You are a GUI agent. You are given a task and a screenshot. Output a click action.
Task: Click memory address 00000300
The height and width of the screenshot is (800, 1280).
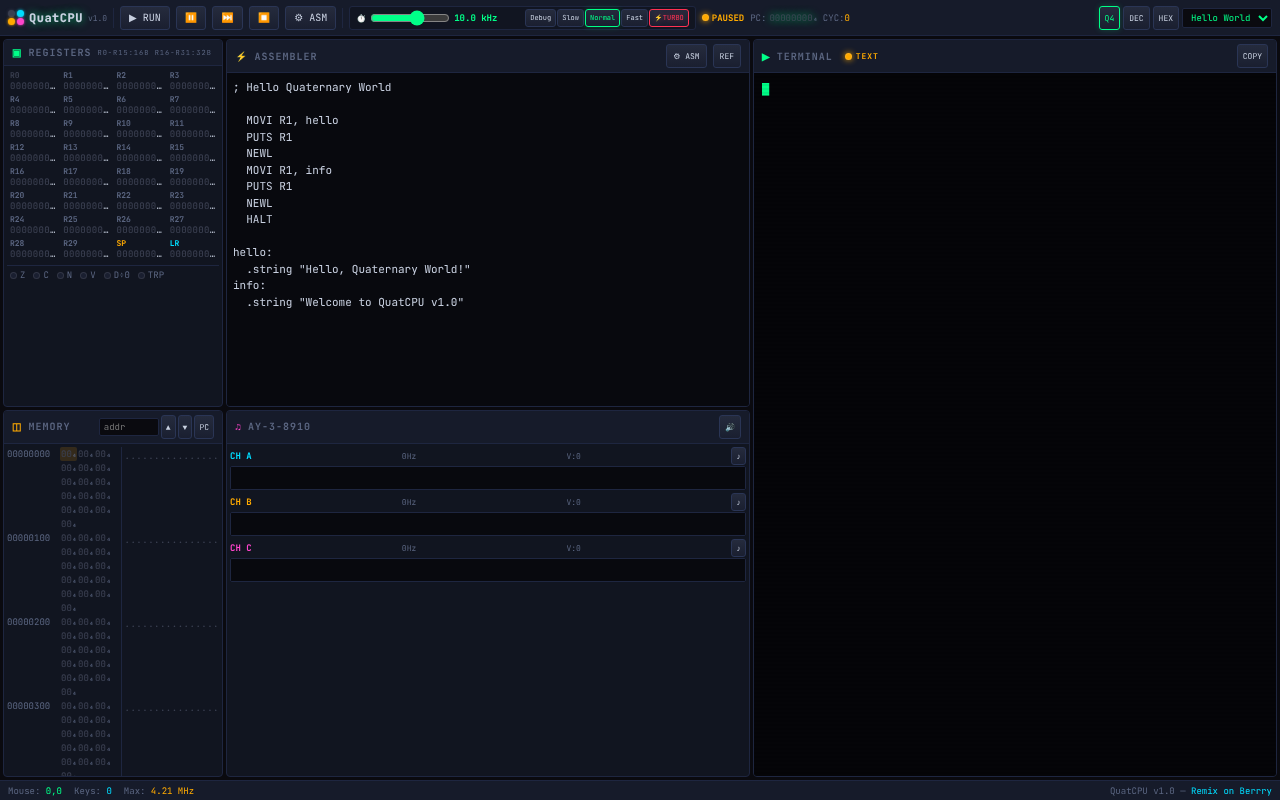[x=28, y=706]
